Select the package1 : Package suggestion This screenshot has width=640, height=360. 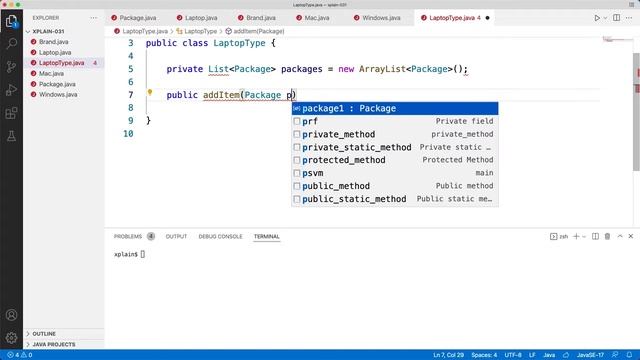click(x=395, y=109)
